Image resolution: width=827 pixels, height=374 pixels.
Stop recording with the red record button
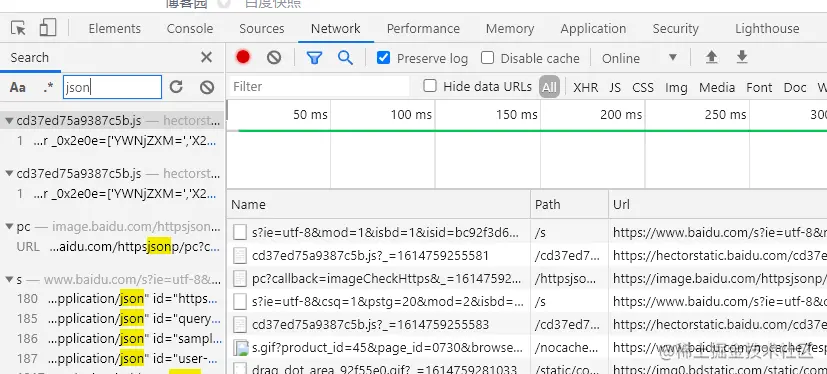pyautogui.click(x=243, y=57)
